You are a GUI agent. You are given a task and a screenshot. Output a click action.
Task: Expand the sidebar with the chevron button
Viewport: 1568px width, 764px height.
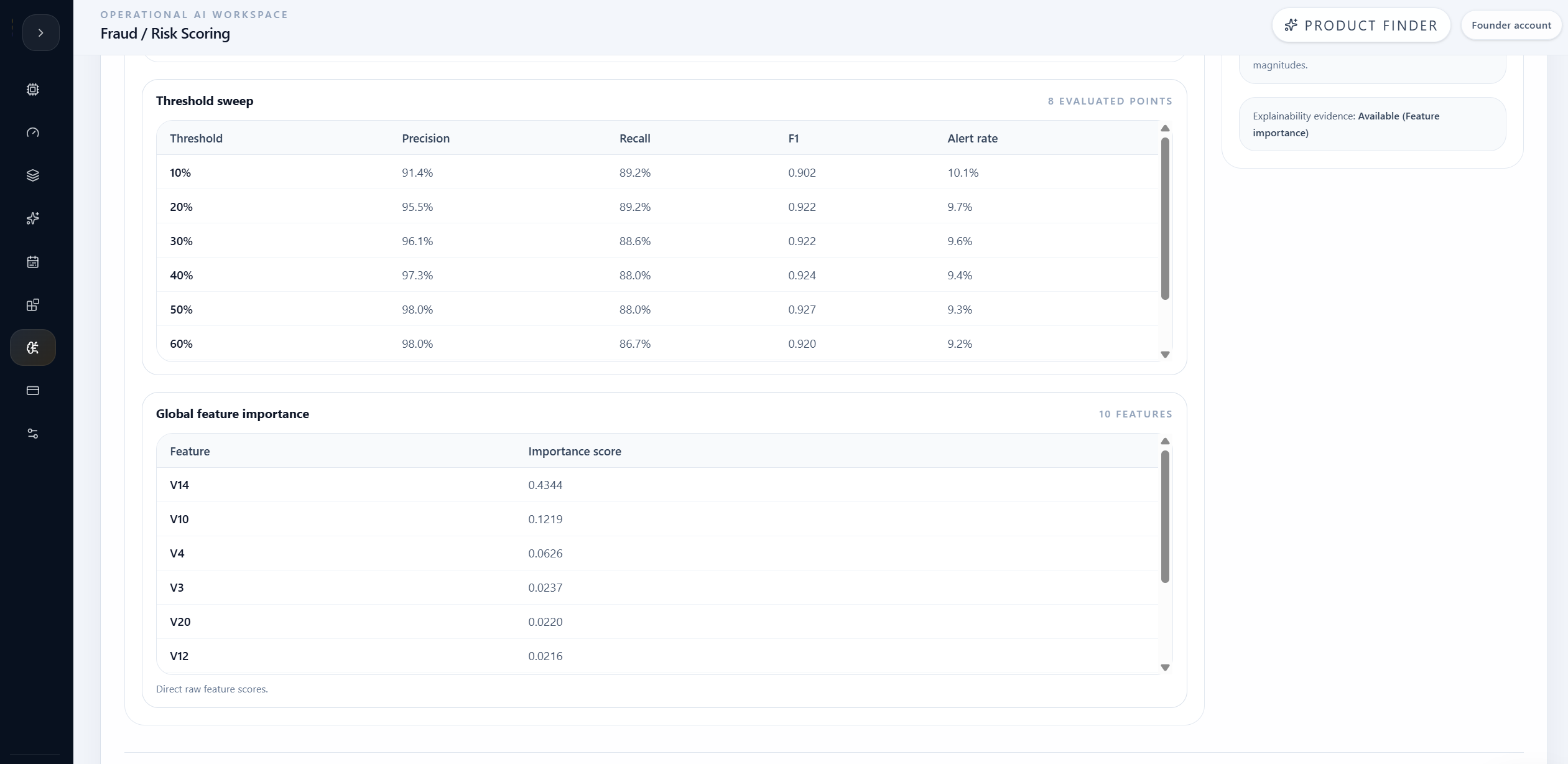[41, 32]
